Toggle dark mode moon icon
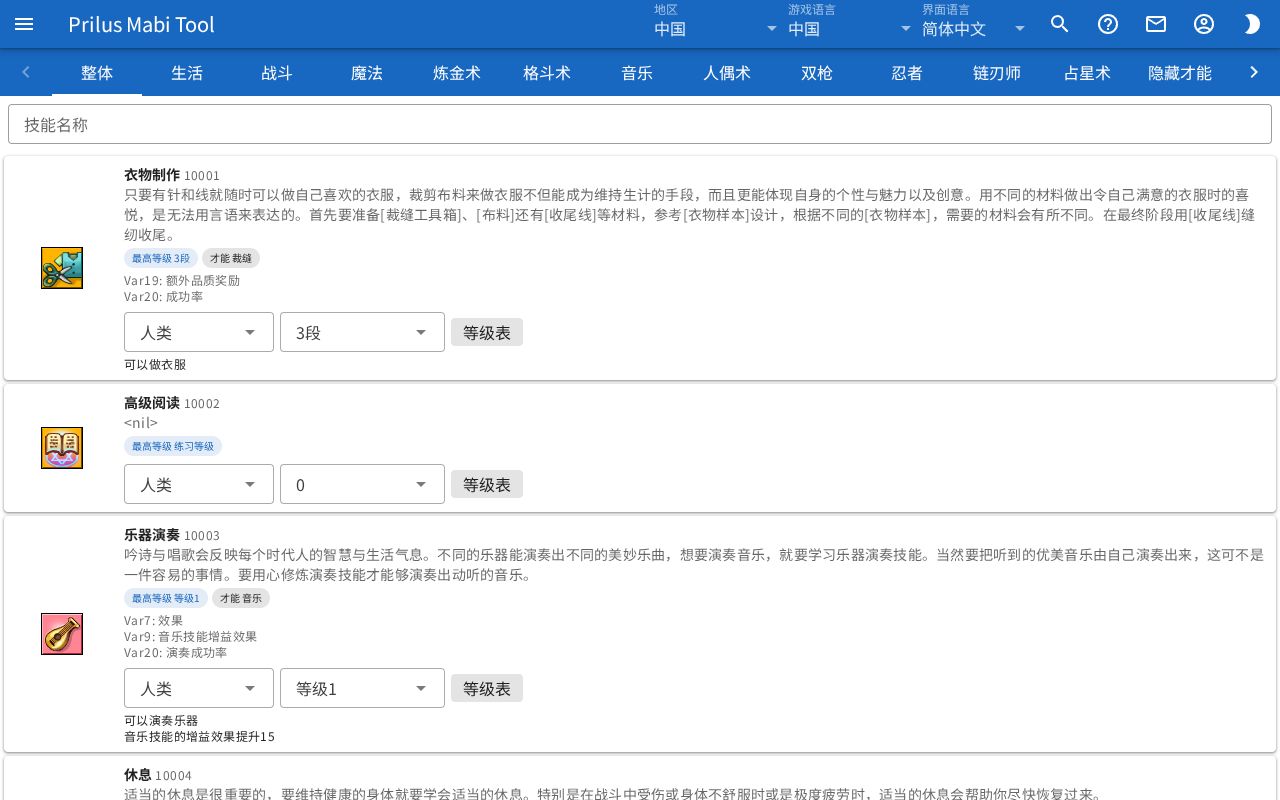Screen dimensions: 1280x800 (x=1252, y=24)
